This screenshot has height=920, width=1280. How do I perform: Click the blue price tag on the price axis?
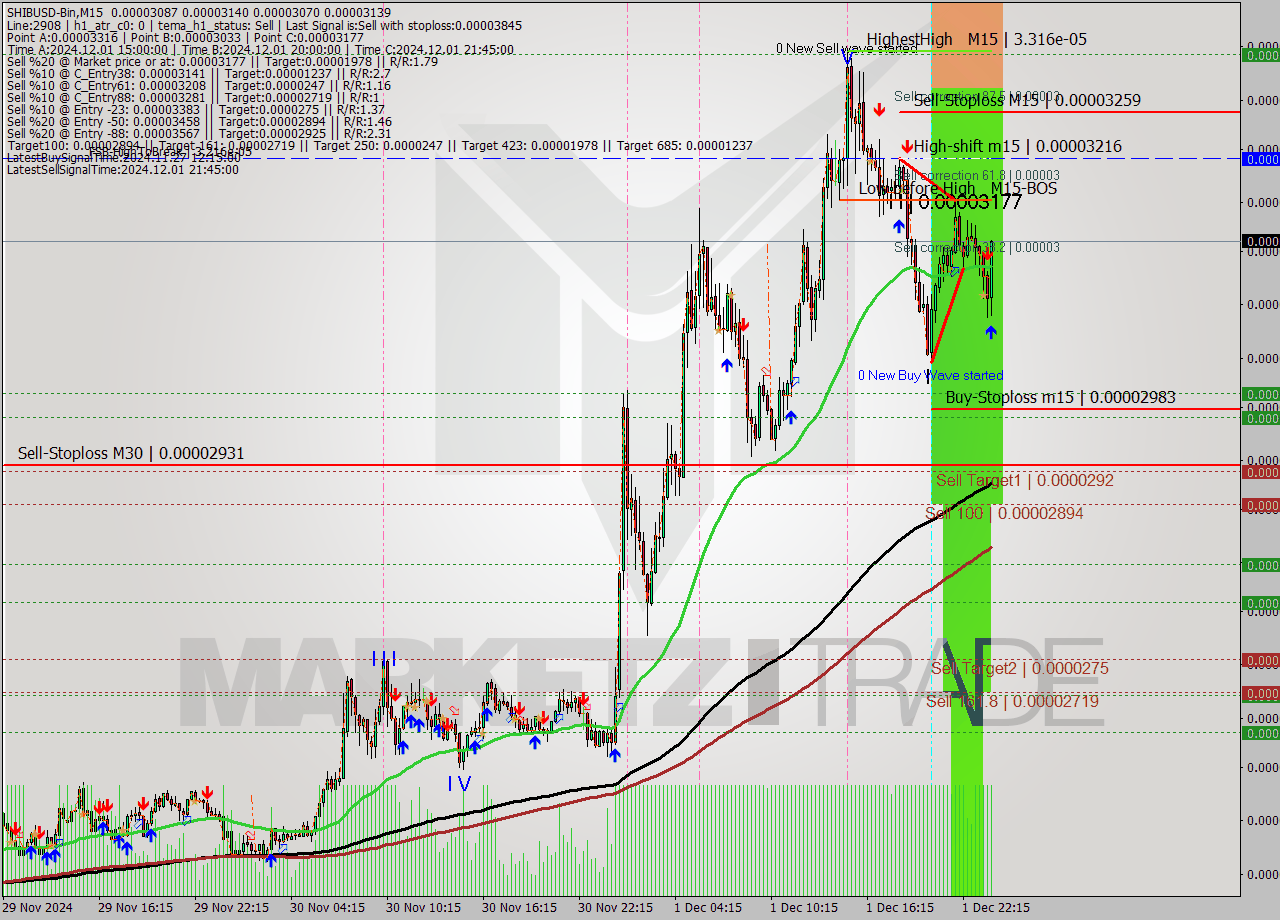(1261, 158)
